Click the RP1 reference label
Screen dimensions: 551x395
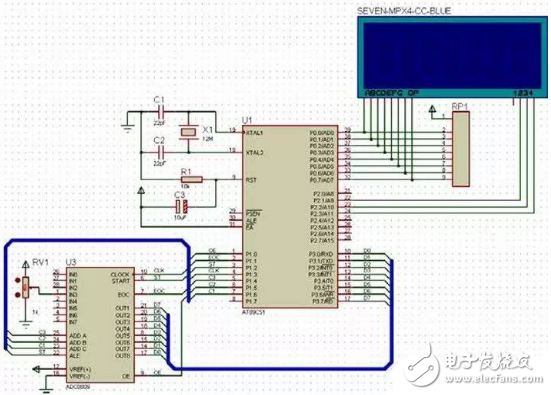[x=460, y=106]
